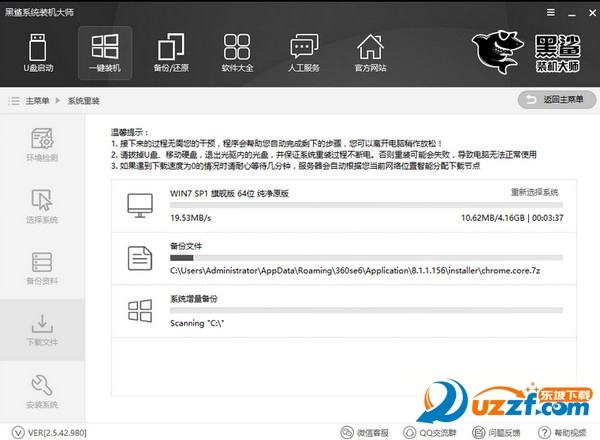Image resolution: width=600 pixels, height=440 pixels.
Task: Click 重新选择系统 link
Action: pyautogui.click(x=535, y=192)
